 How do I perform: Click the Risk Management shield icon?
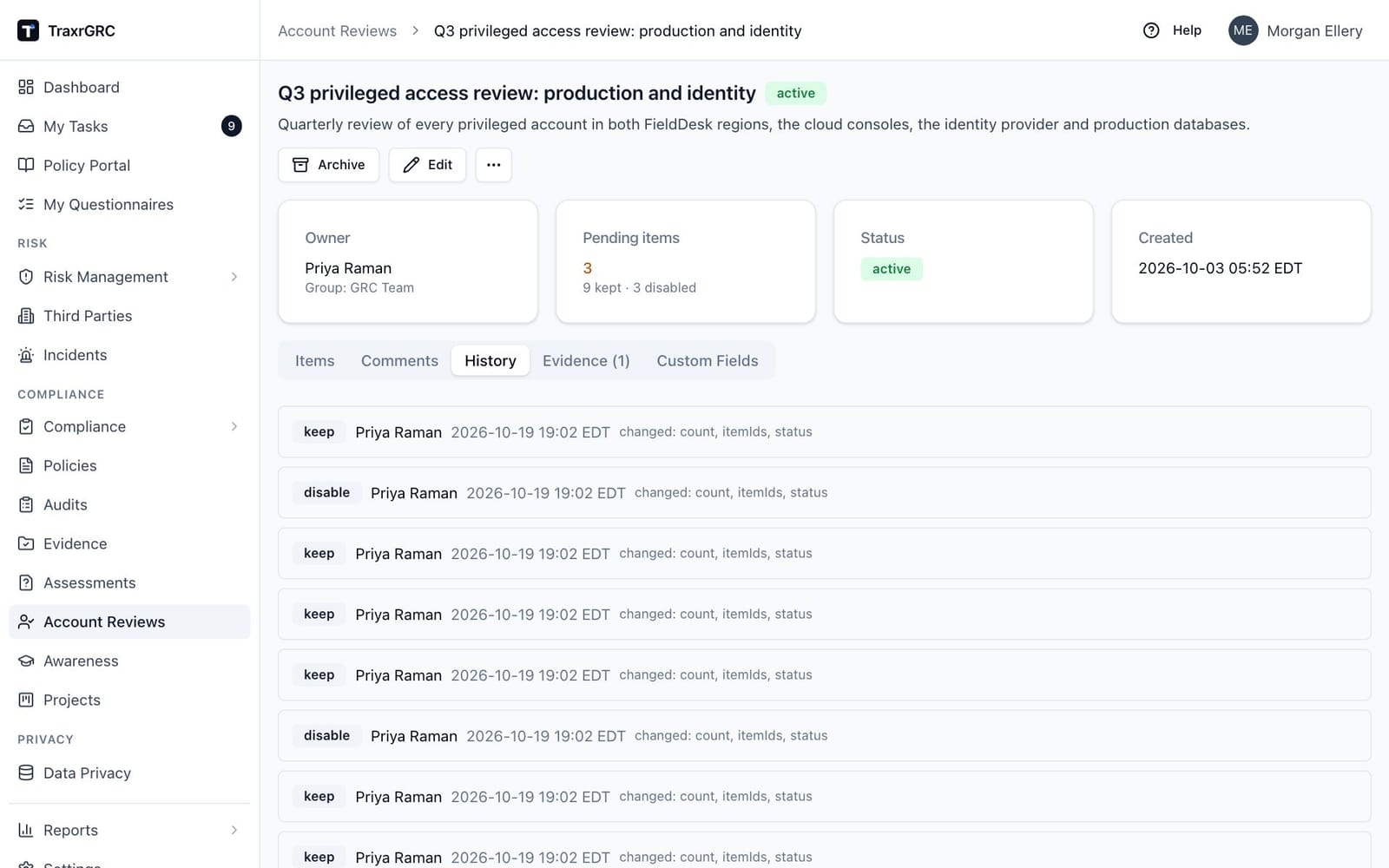[26, 276]
